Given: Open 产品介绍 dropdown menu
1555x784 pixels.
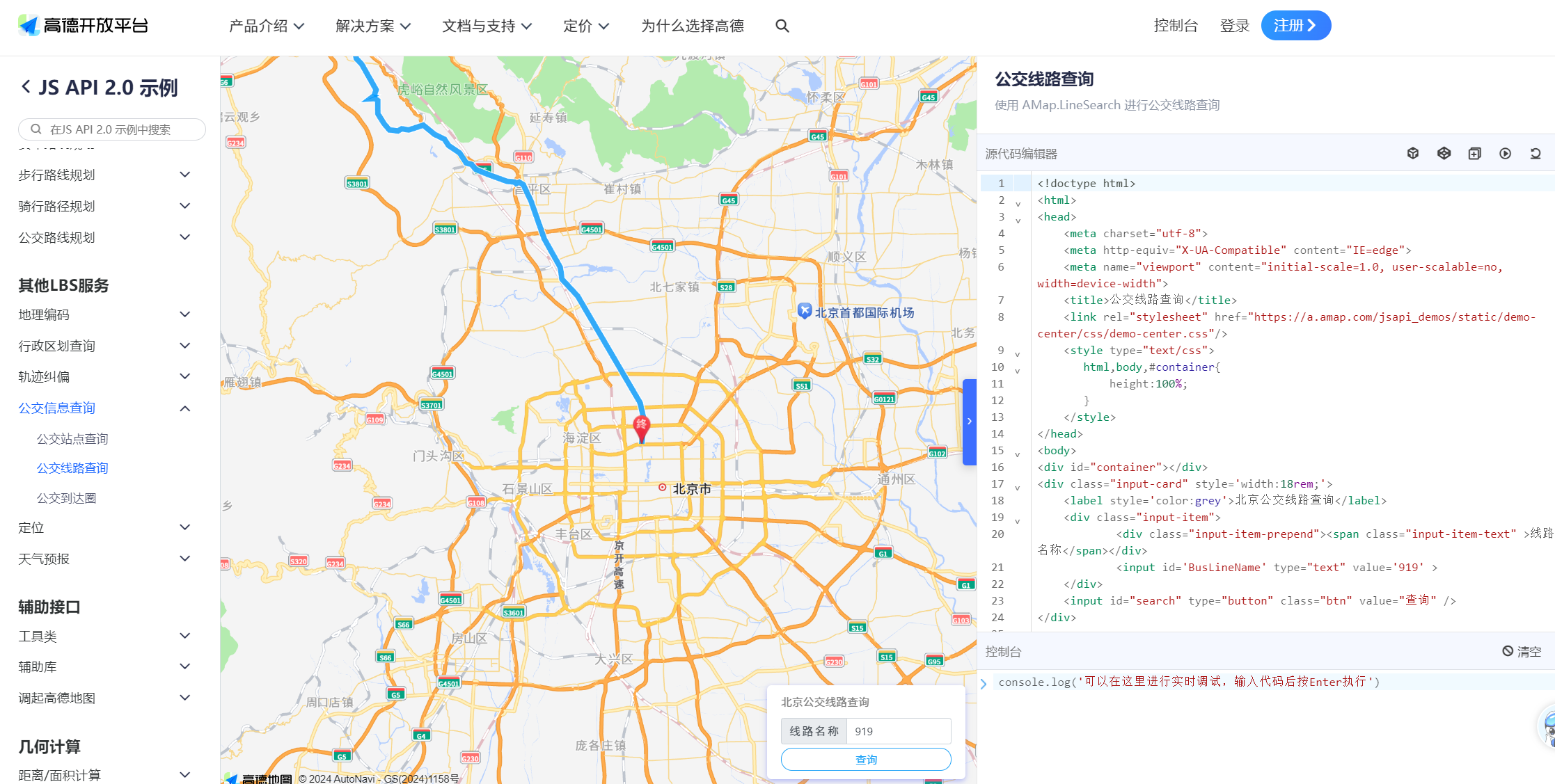Looking at the screenshot, I should coord(267,26).
